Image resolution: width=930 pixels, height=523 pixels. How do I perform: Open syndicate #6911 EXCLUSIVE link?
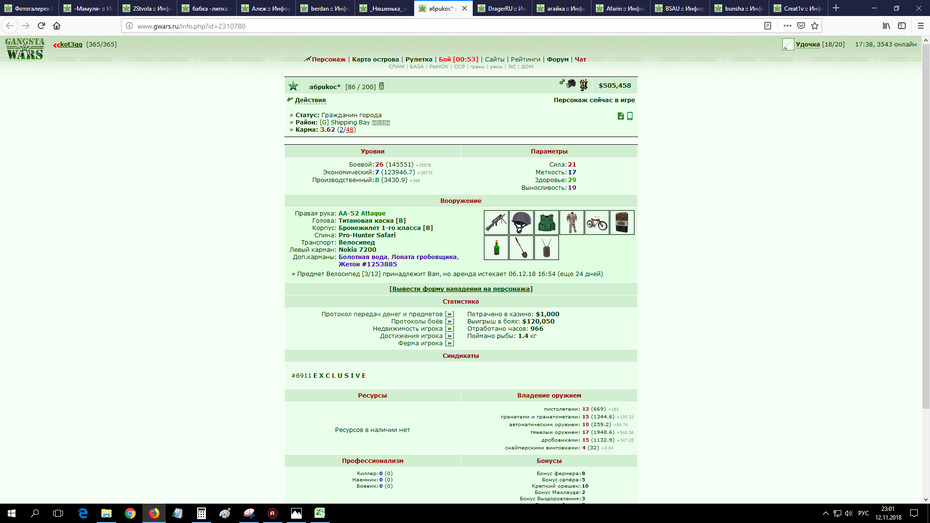click(329, 375)
